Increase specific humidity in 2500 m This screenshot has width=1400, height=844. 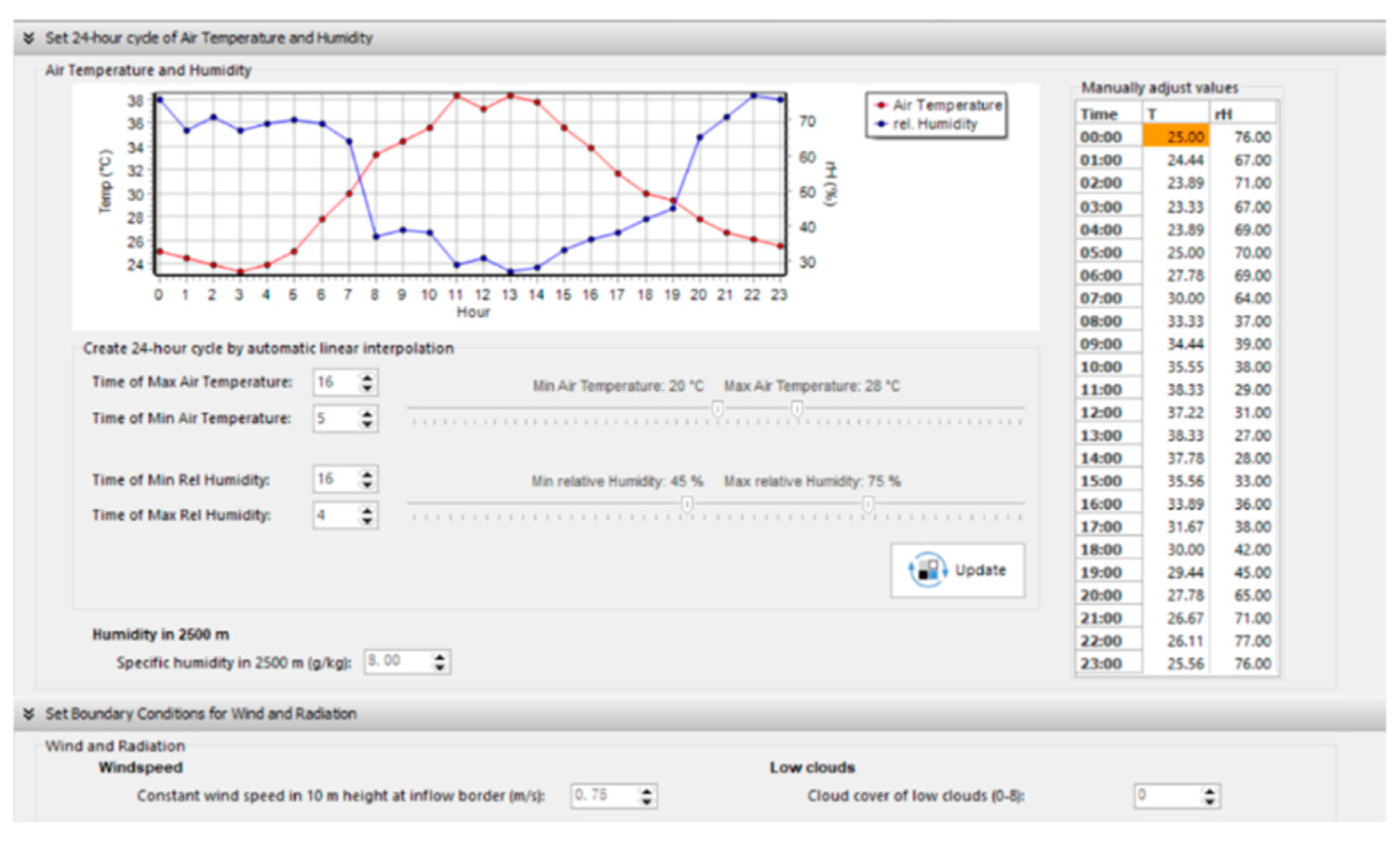pos(439,657)
